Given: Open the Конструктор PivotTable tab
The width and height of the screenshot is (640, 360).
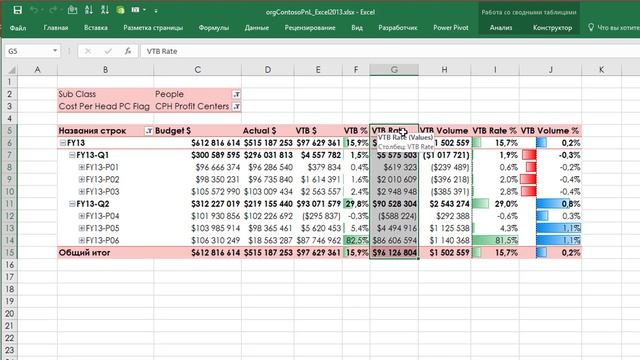Looking at the screenshot, I should coord(552,28).
